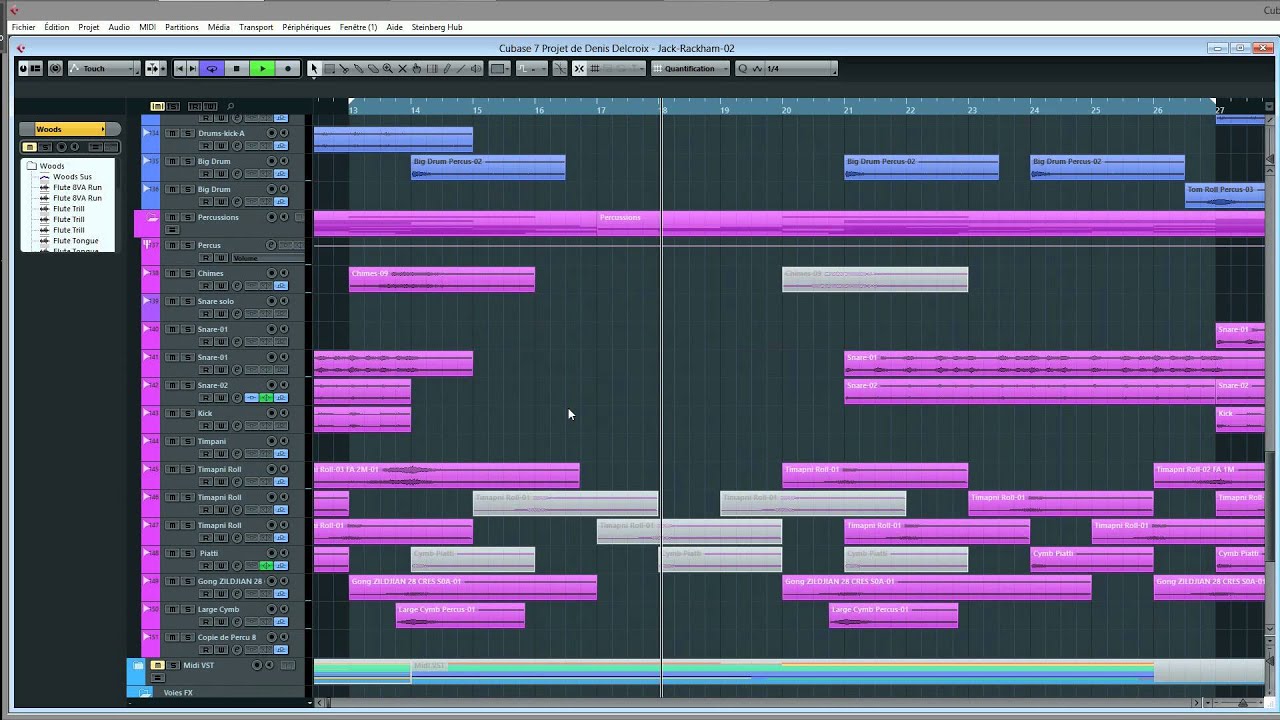Select the Large Cymb Percus-01 clip at bar 21
Image resolution: width=1280 pixels, height=720 pixels.
(893, 615)
